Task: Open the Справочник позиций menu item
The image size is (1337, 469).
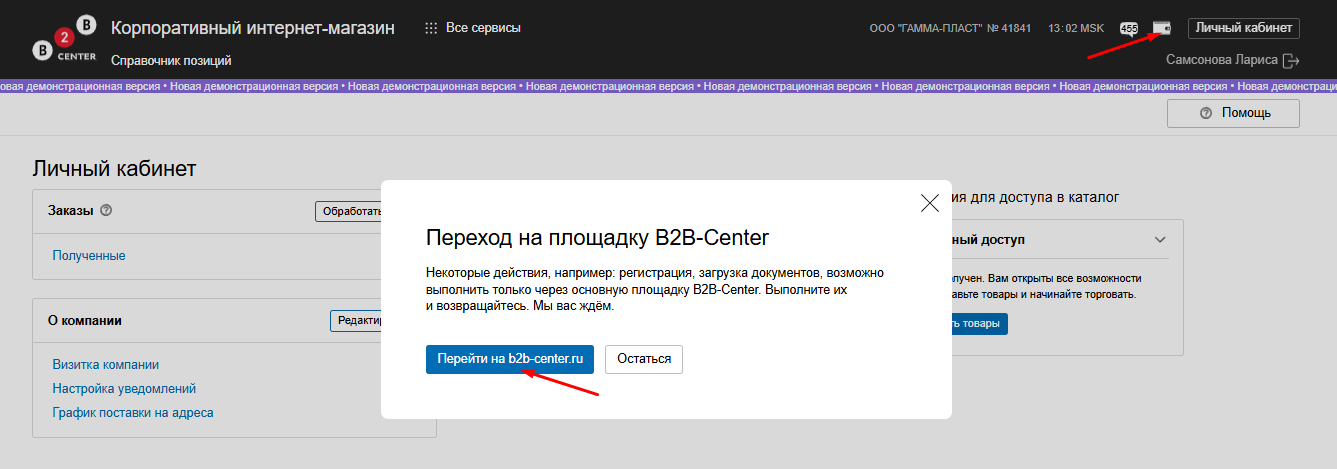Action: tap(171, 61)
